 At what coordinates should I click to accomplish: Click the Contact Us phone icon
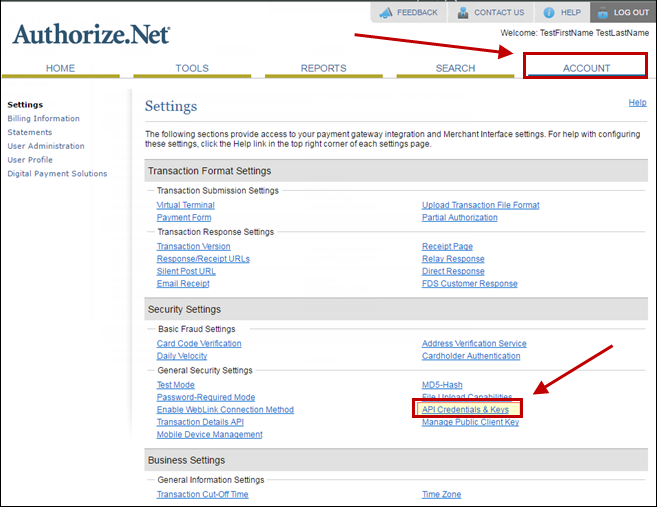pos(464,12)
